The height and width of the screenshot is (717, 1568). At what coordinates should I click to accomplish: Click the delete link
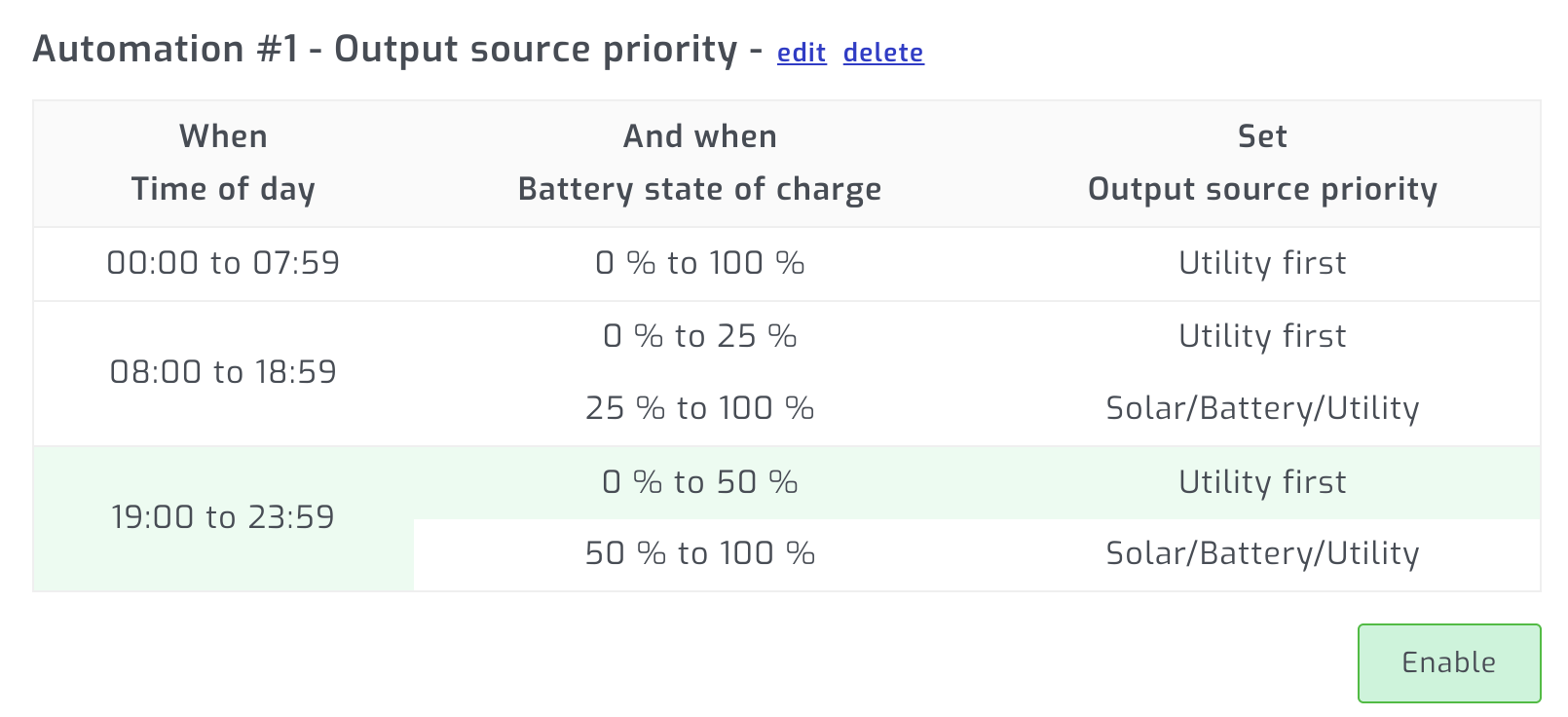click(882, 54)
